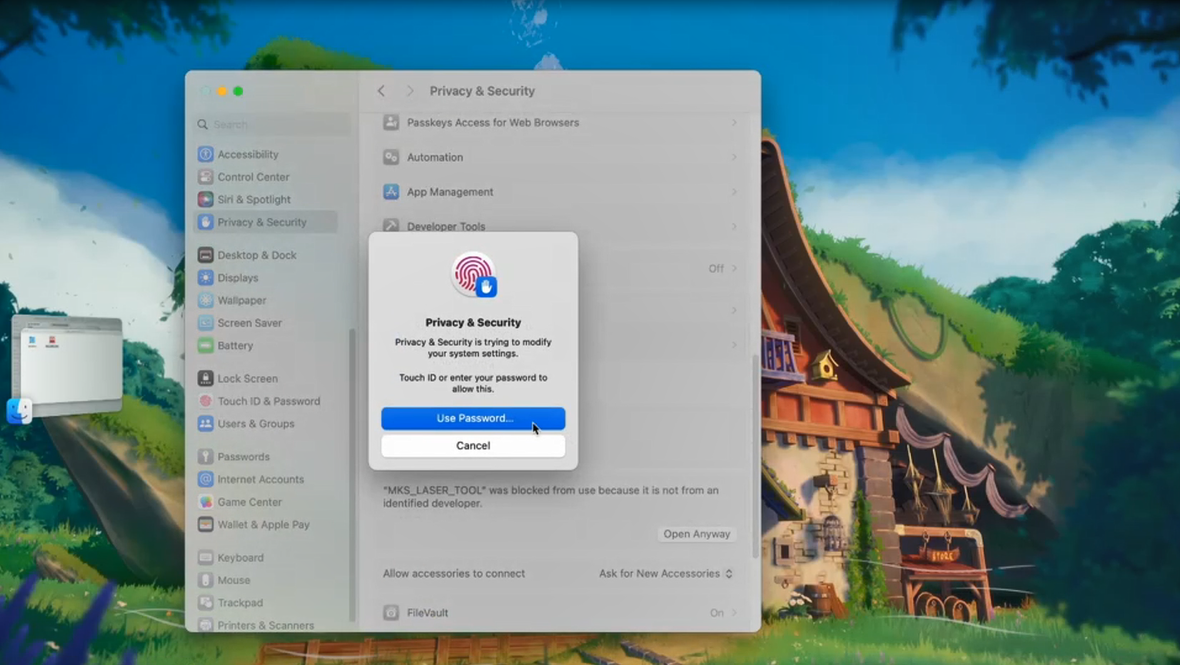Expand the App Management chevron

point(734,192)
